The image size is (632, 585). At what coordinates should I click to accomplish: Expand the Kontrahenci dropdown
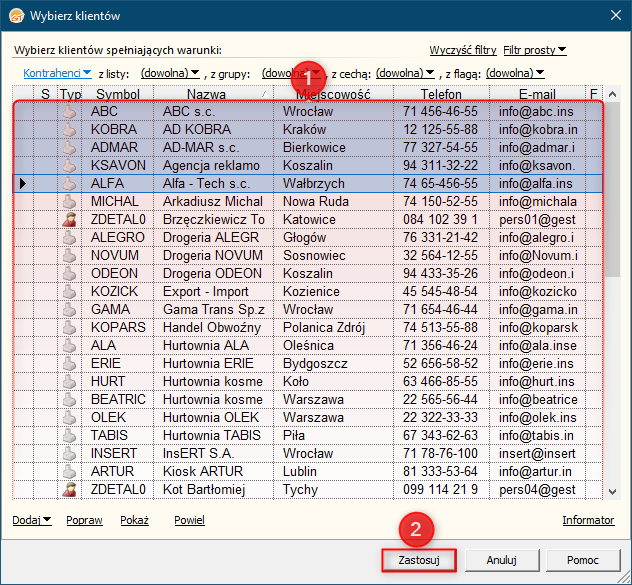pos(57,73)
